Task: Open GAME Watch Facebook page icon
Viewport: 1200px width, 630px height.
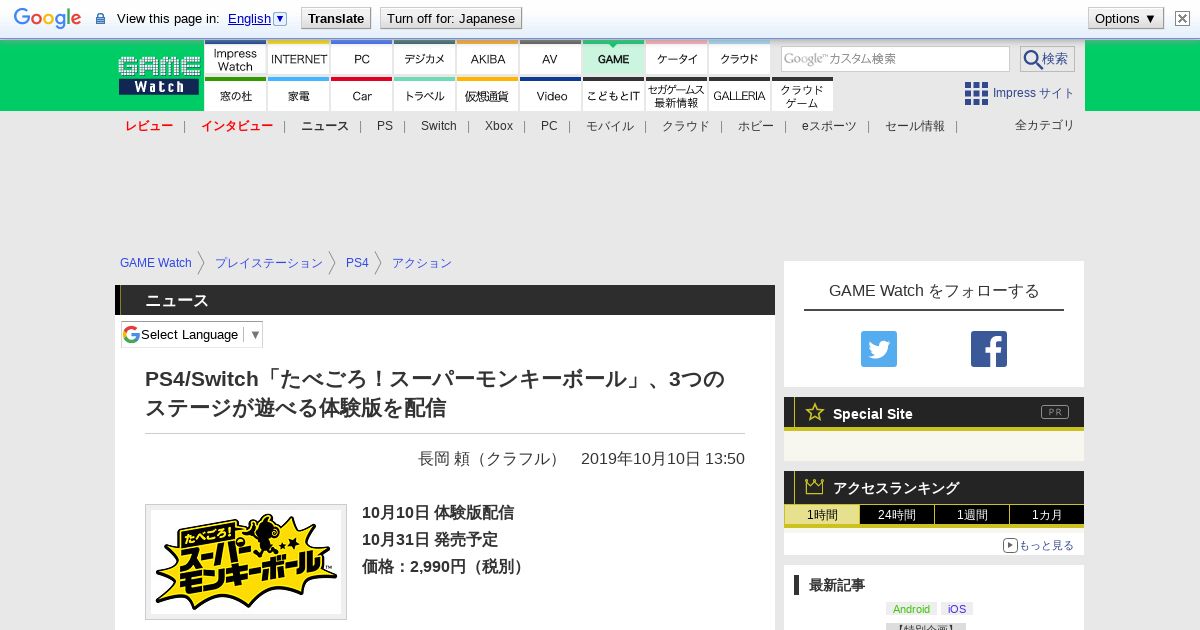Action: 989,349
